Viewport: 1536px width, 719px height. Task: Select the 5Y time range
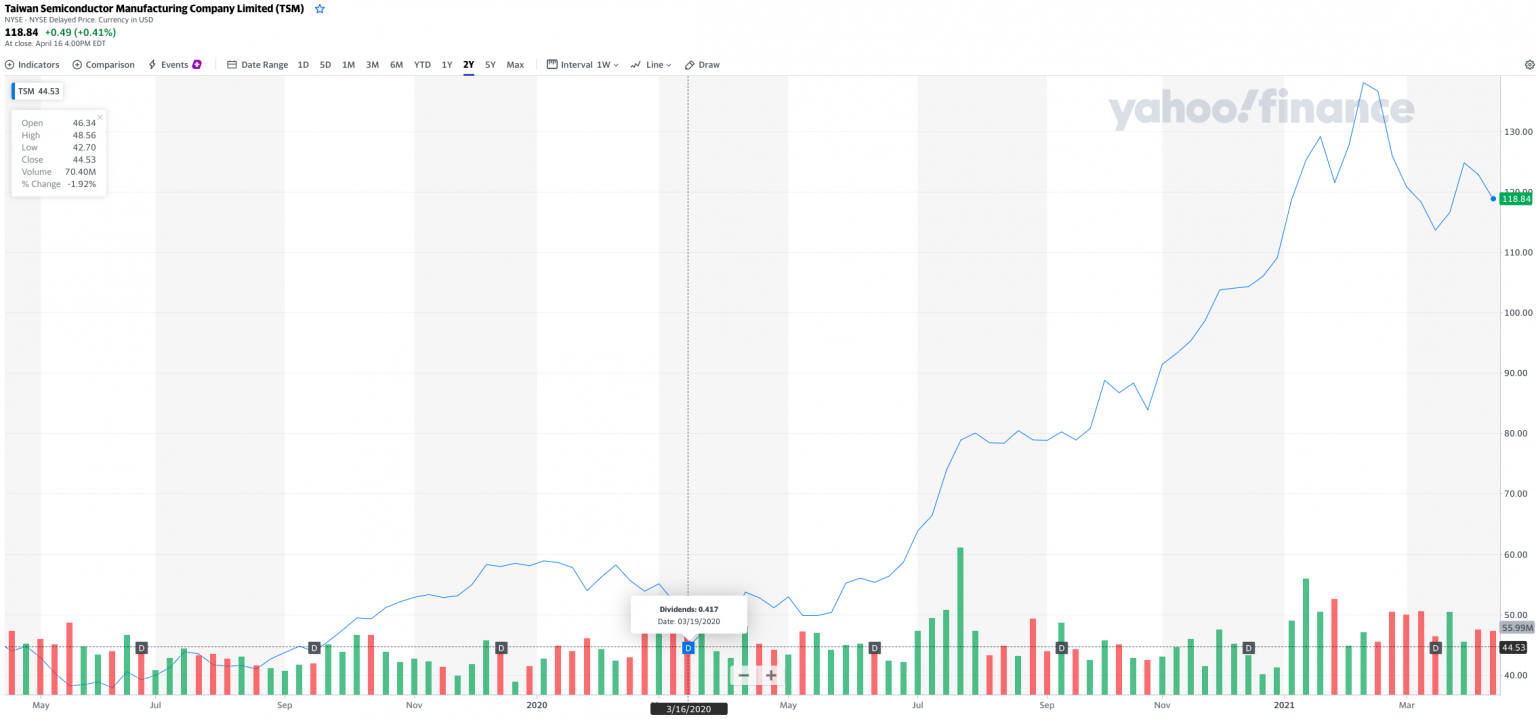490,65
